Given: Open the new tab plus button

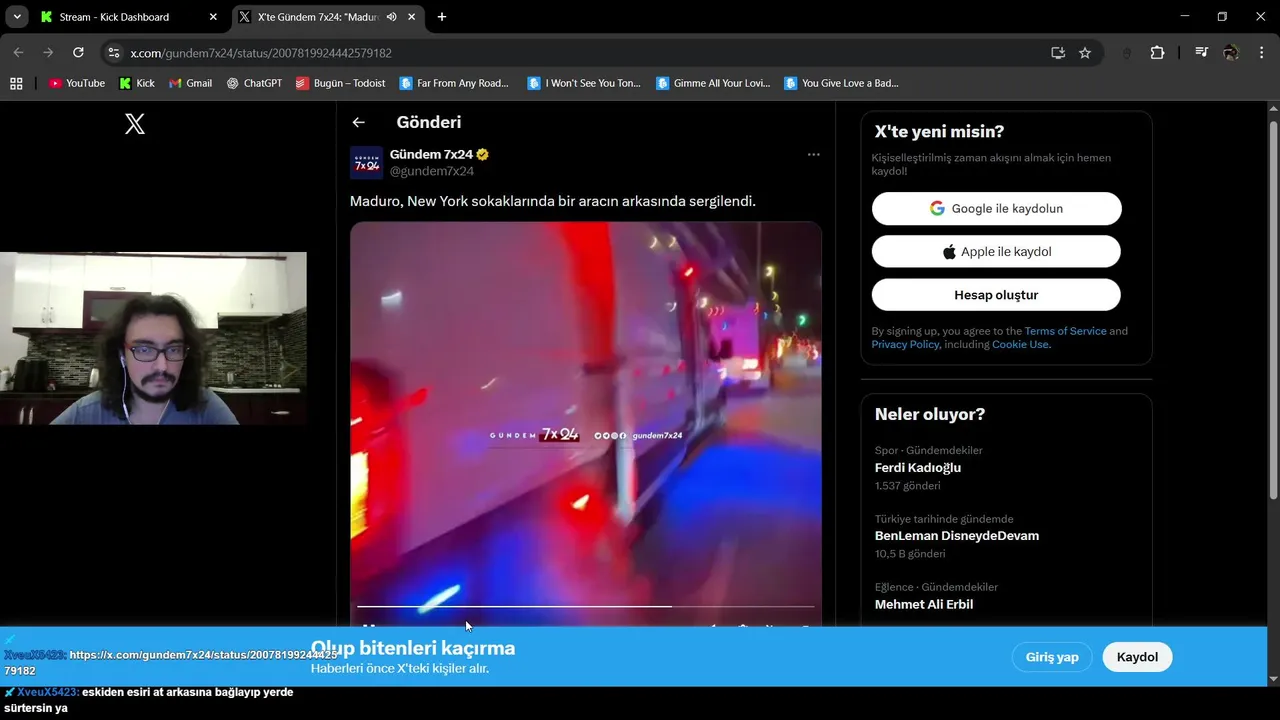Looking at the screenshot, I should coord(442,17).
